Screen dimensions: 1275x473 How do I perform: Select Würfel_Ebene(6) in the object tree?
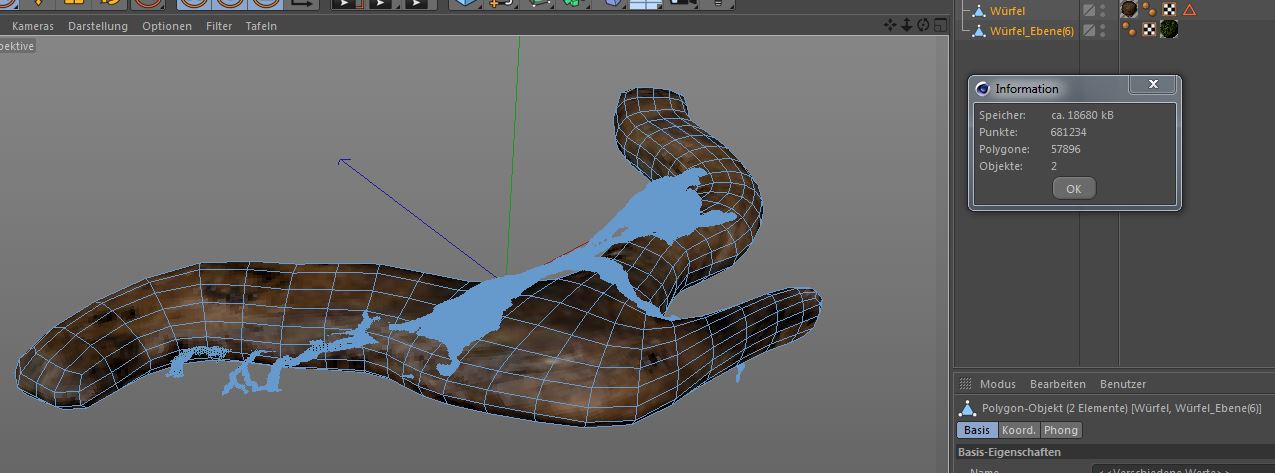coord(1031,31)
